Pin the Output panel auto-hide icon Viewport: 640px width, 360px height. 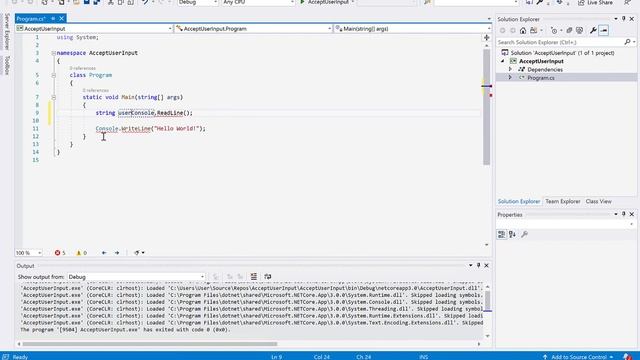click(478, 265)
